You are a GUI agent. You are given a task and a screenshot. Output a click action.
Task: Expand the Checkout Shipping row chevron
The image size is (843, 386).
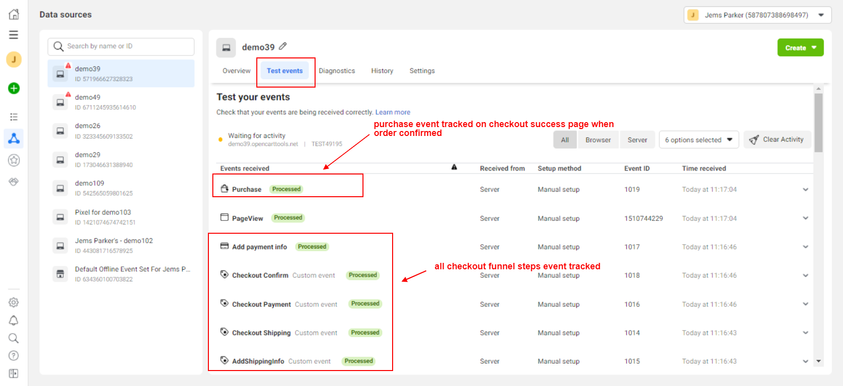805,333
